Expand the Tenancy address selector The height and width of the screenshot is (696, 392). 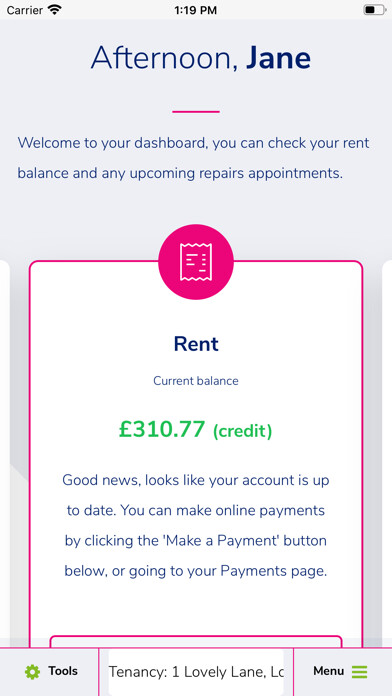196,672
